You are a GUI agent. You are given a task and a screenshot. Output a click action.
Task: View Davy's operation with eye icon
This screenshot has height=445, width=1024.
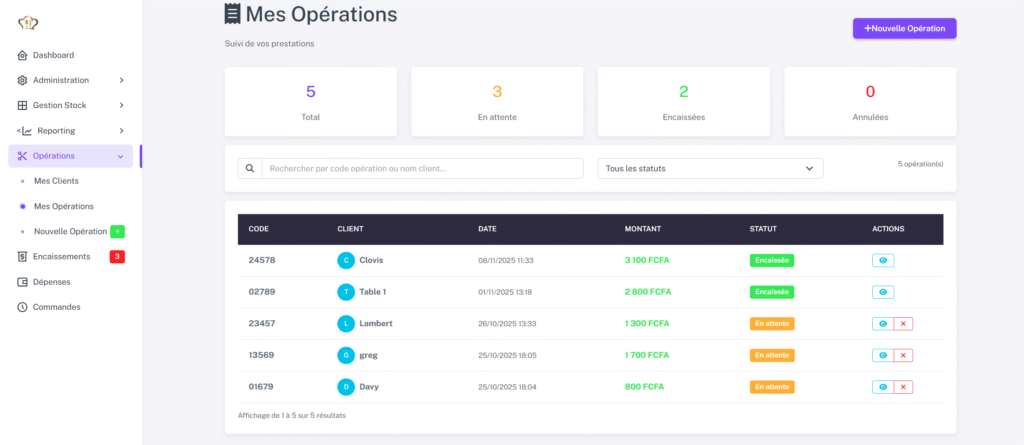(882, 387)
